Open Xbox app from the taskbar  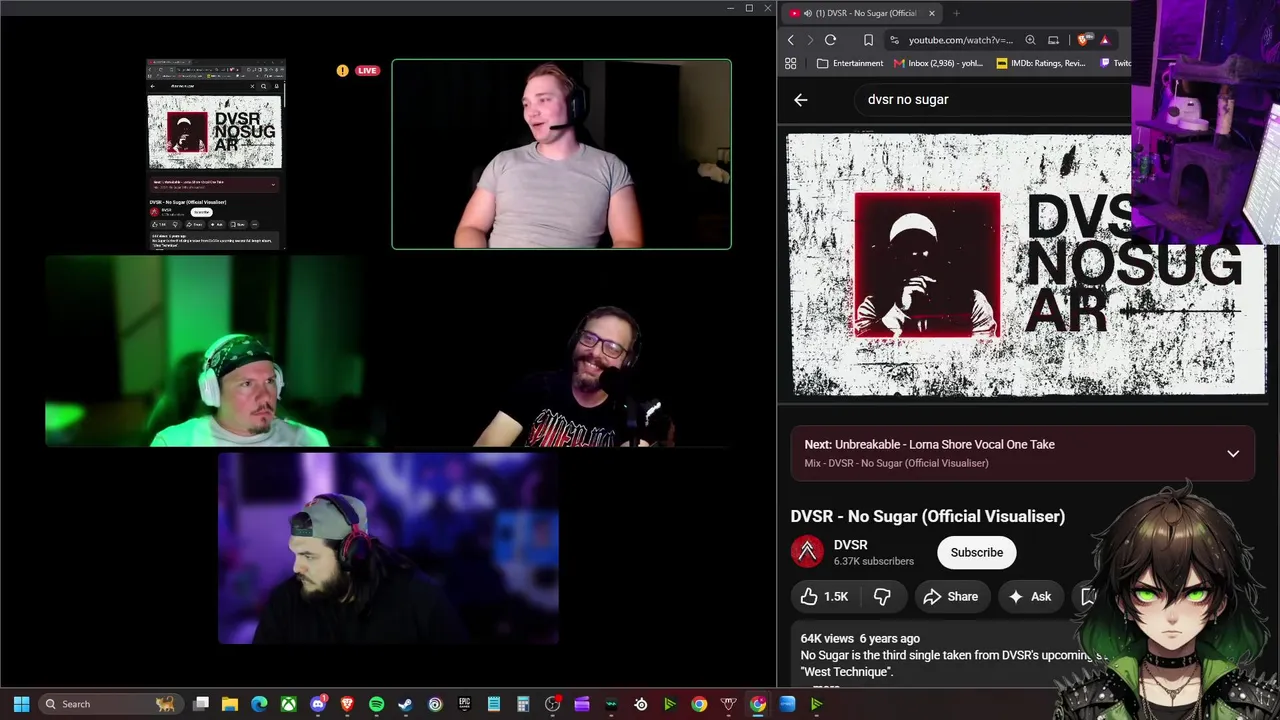288,704
